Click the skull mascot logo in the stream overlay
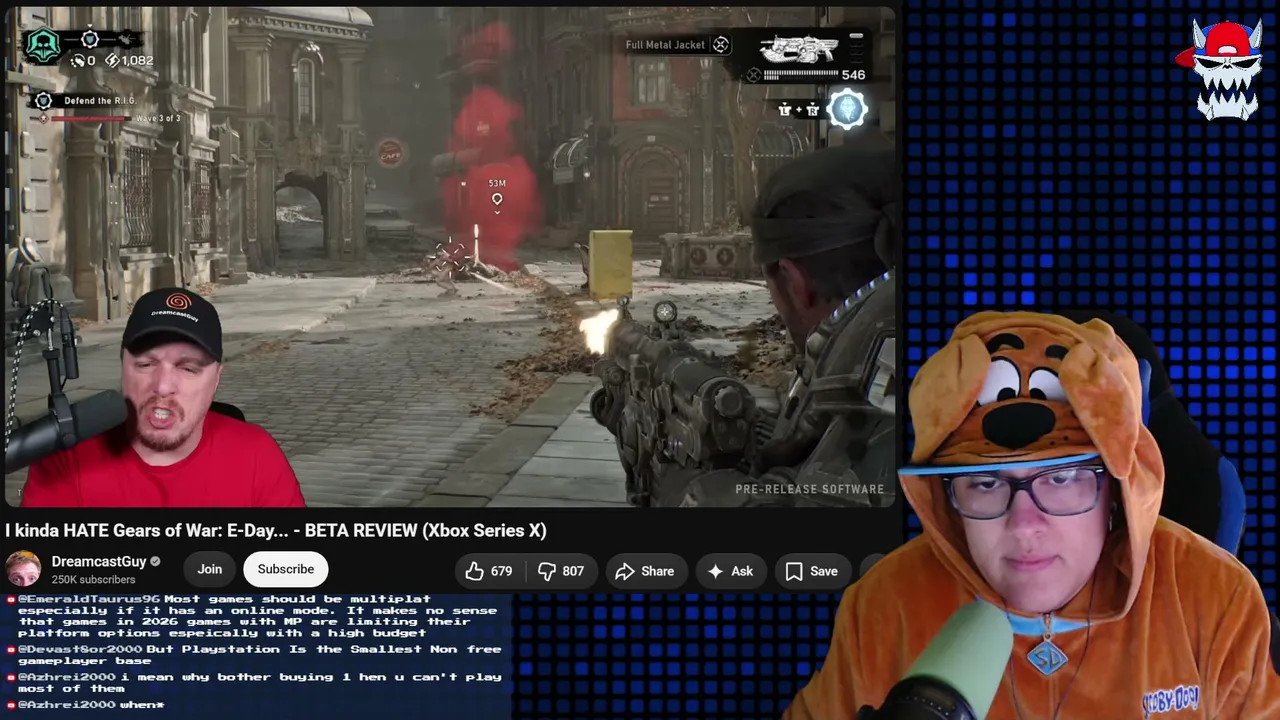The height and width of the screenshot is (720, 1280). point(1226,68)
